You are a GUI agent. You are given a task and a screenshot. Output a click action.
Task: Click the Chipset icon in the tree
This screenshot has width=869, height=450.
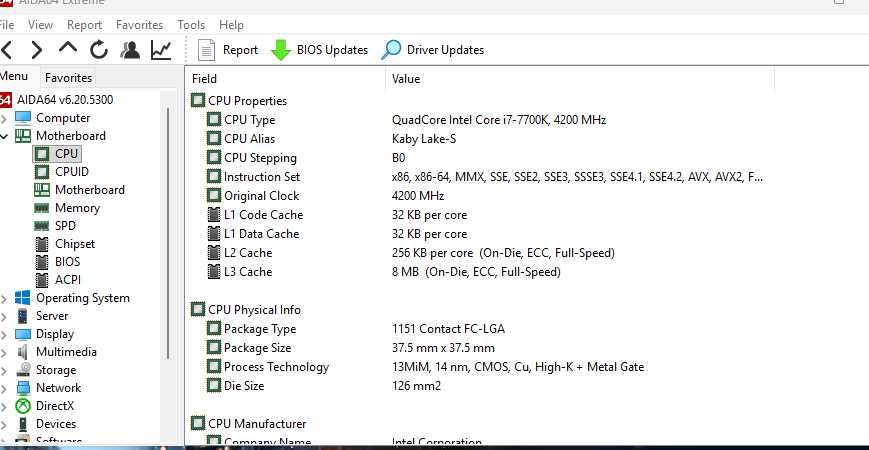tap(42, 244)
